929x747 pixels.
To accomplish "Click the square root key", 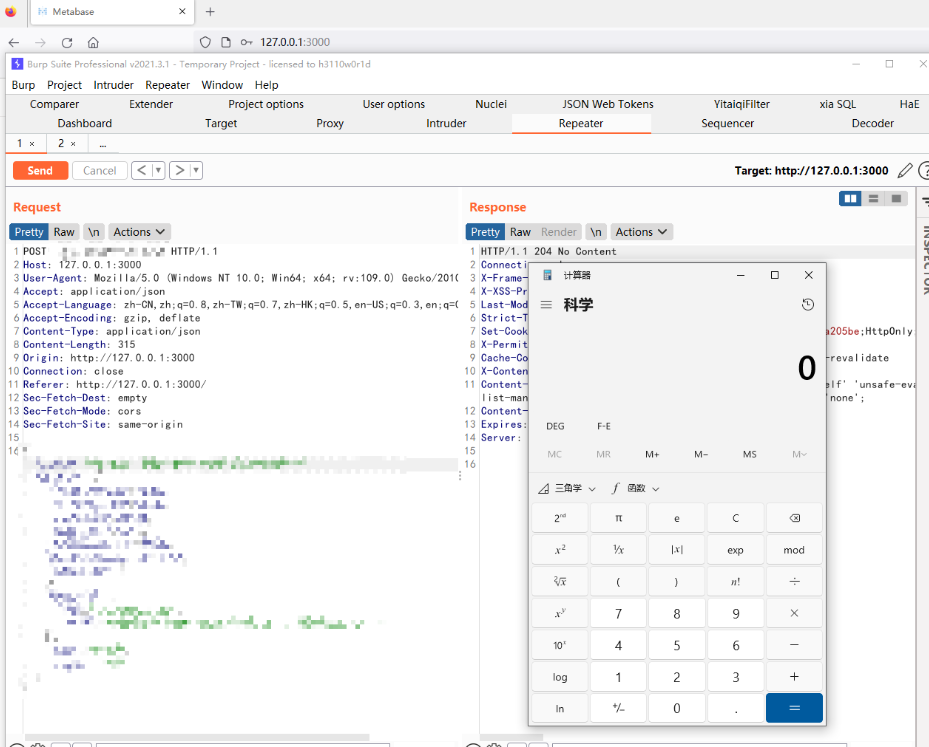I will click(x=560, y=582).
